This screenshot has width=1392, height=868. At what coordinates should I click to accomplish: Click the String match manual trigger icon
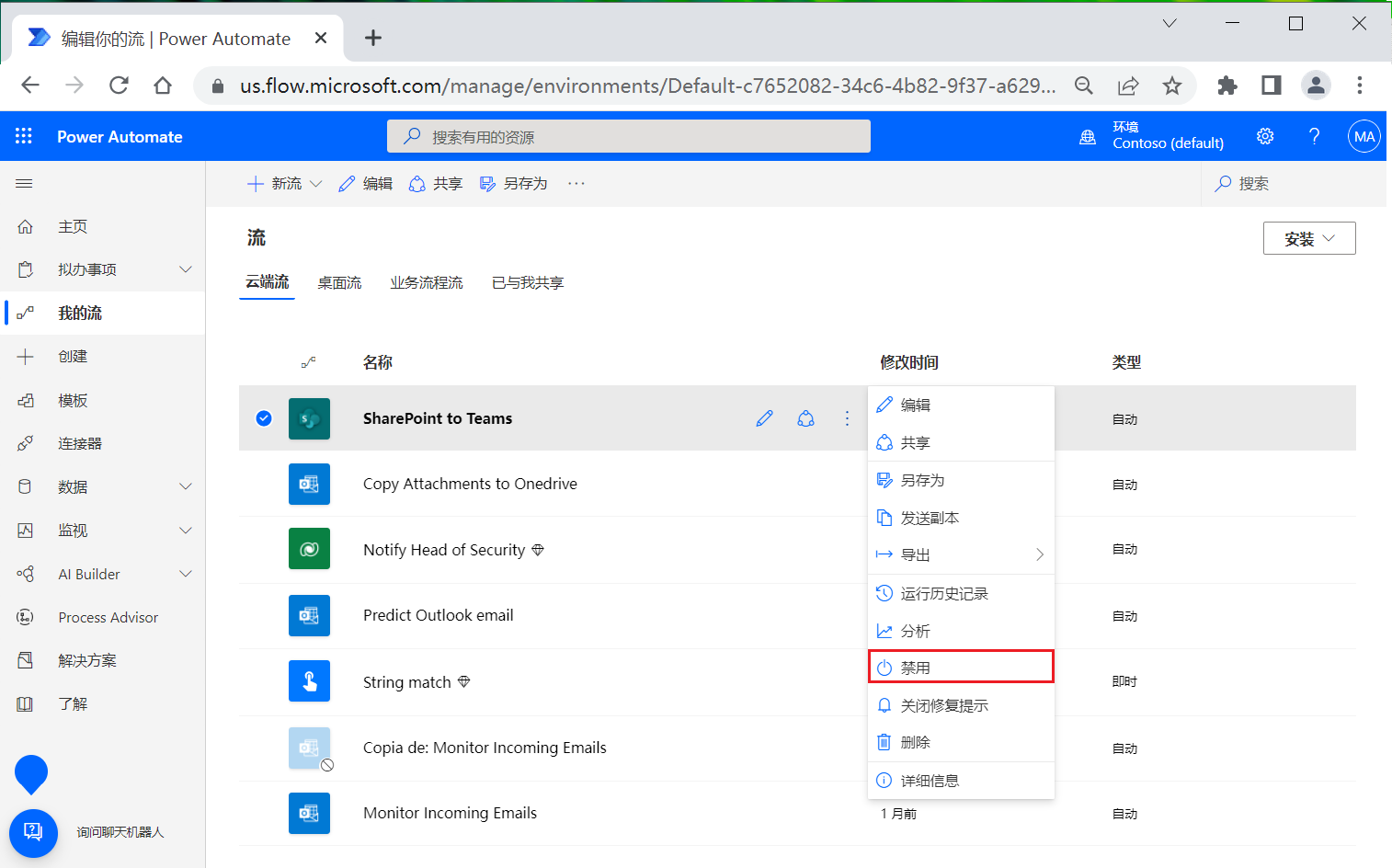309,681
